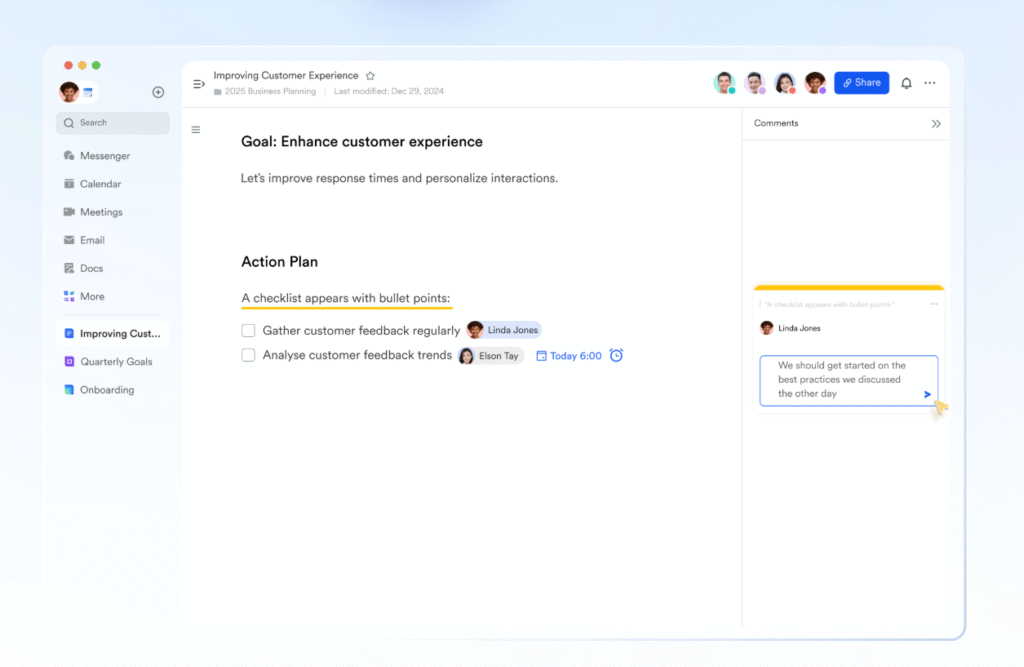The image size is (1024, 667).
Task: Toggle the sidebar using the header collapse icon
Action: 199,83
